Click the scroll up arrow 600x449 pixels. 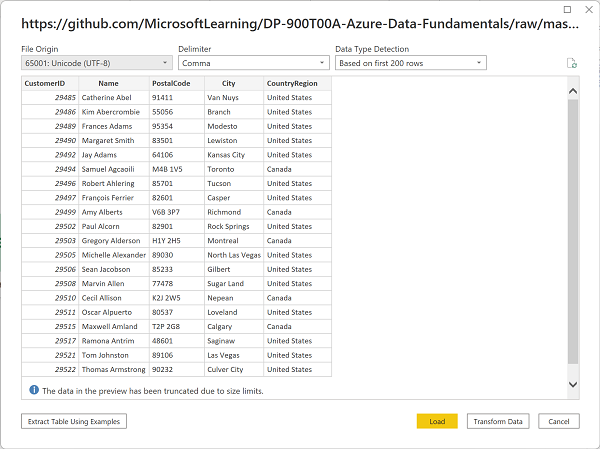coord(573,91)
